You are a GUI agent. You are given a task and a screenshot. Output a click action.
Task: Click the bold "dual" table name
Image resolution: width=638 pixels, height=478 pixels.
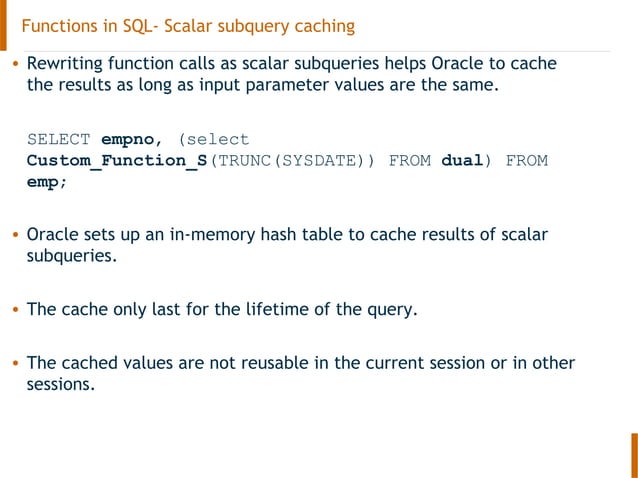click(x=462, y=161)
